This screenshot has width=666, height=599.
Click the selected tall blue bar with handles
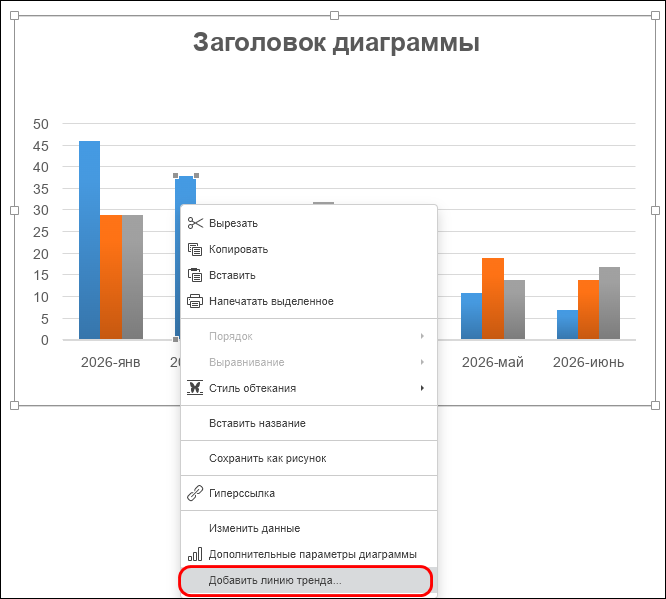click(x=185, y=190)
